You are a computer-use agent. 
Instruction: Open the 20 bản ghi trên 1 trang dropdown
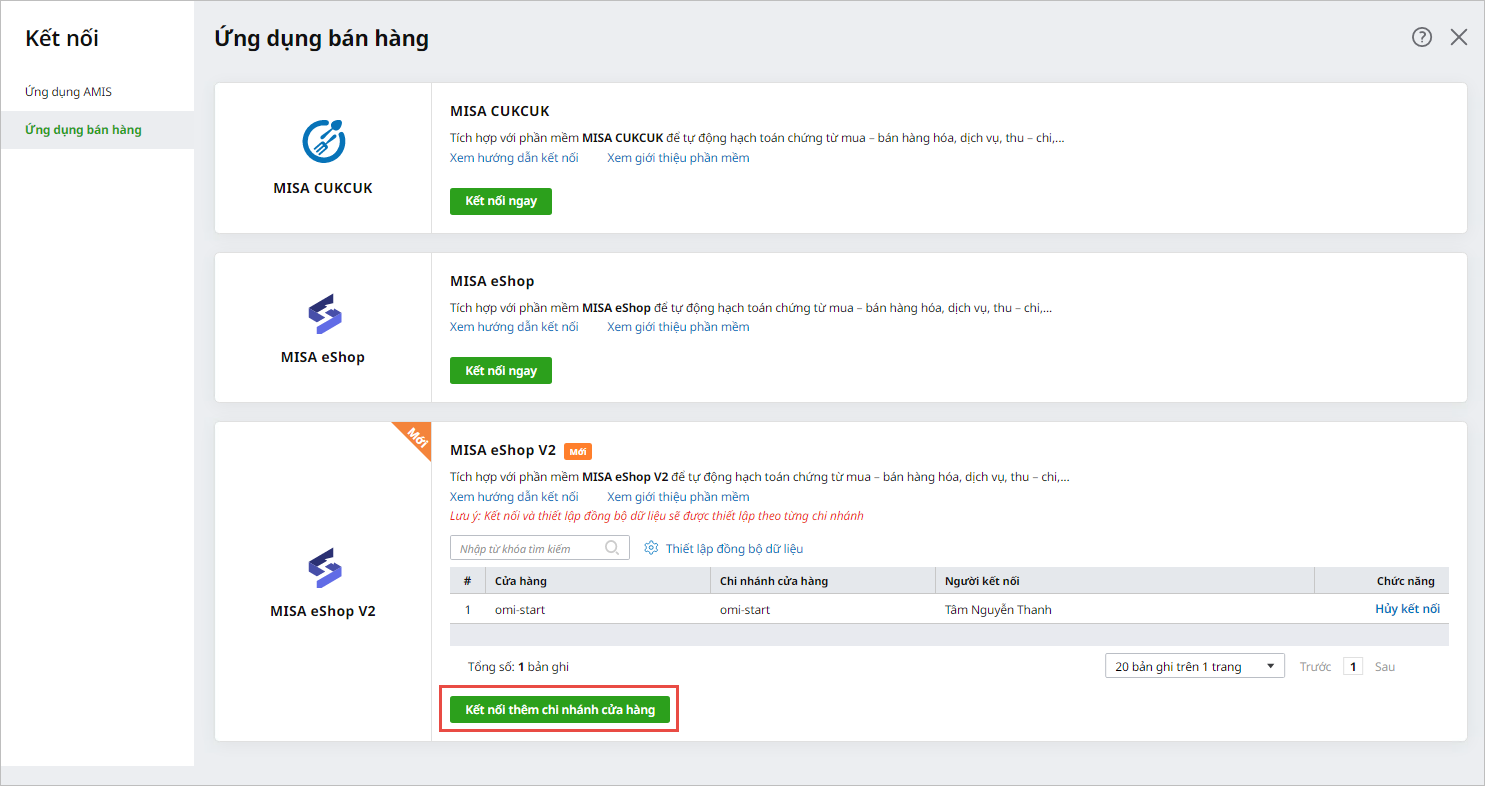coord(1195,667)
